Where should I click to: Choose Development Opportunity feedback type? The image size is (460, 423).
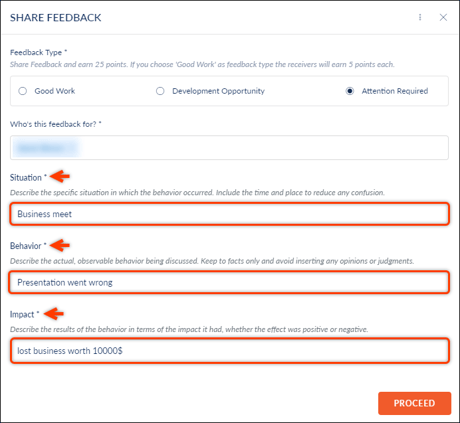160,91
